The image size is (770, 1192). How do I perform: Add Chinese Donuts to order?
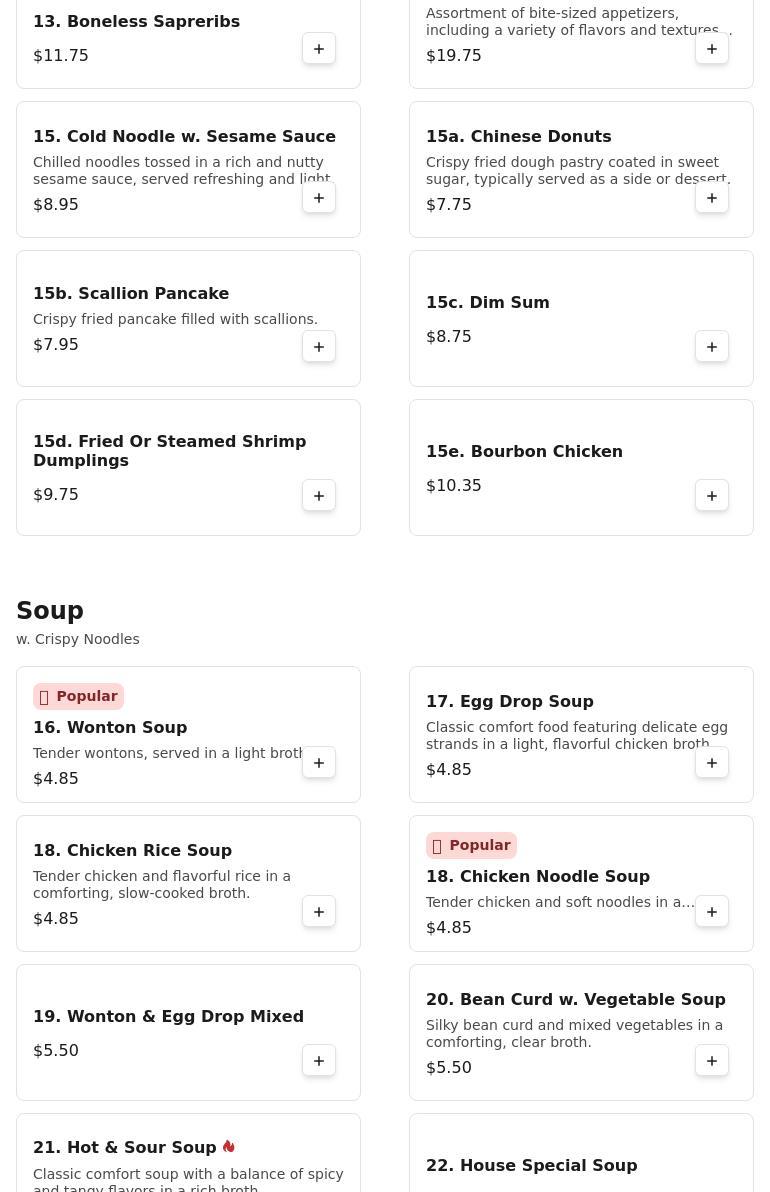712,198
